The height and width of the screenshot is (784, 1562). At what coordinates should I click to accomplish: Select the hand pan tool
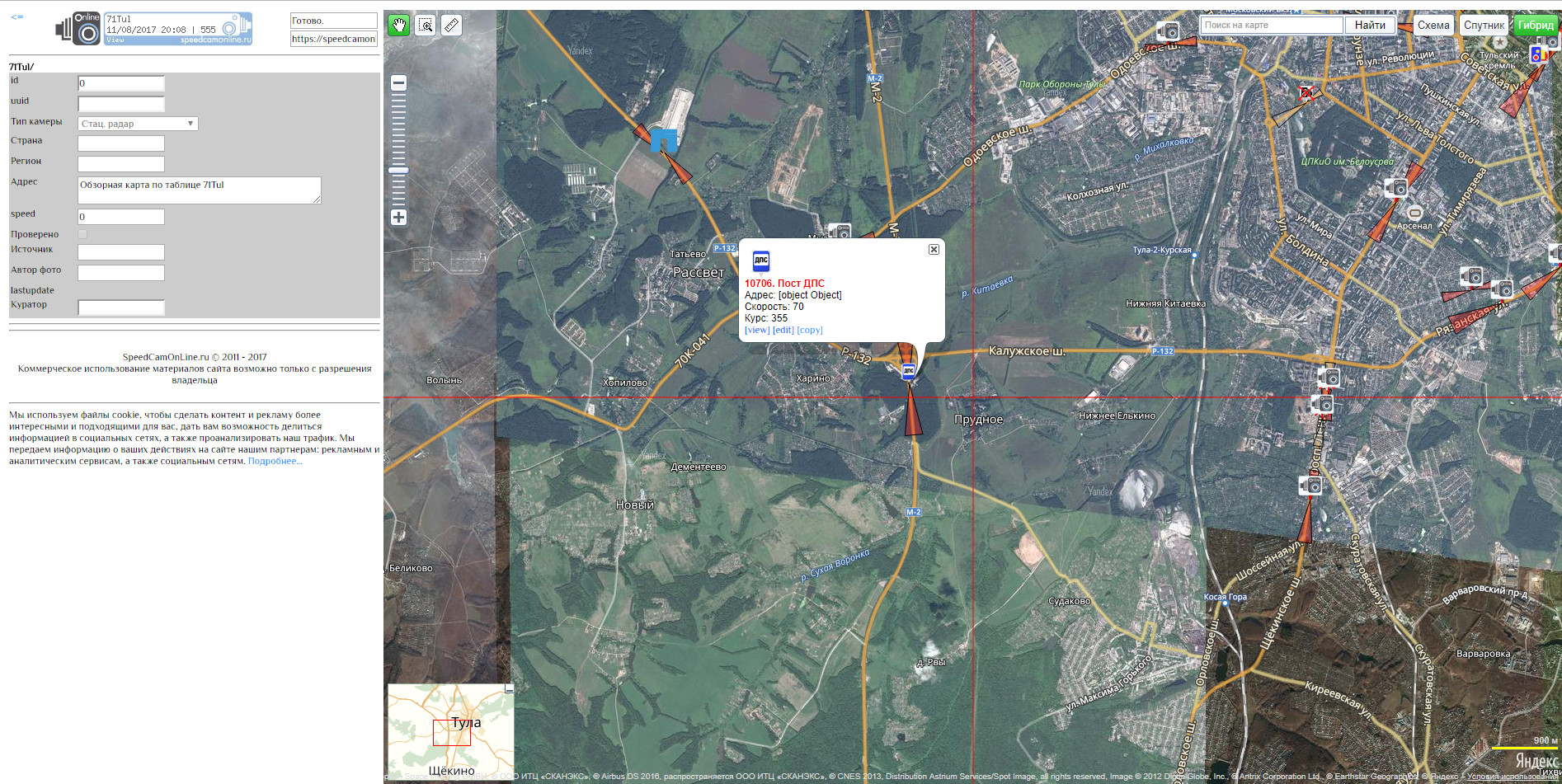coord(399,25)
